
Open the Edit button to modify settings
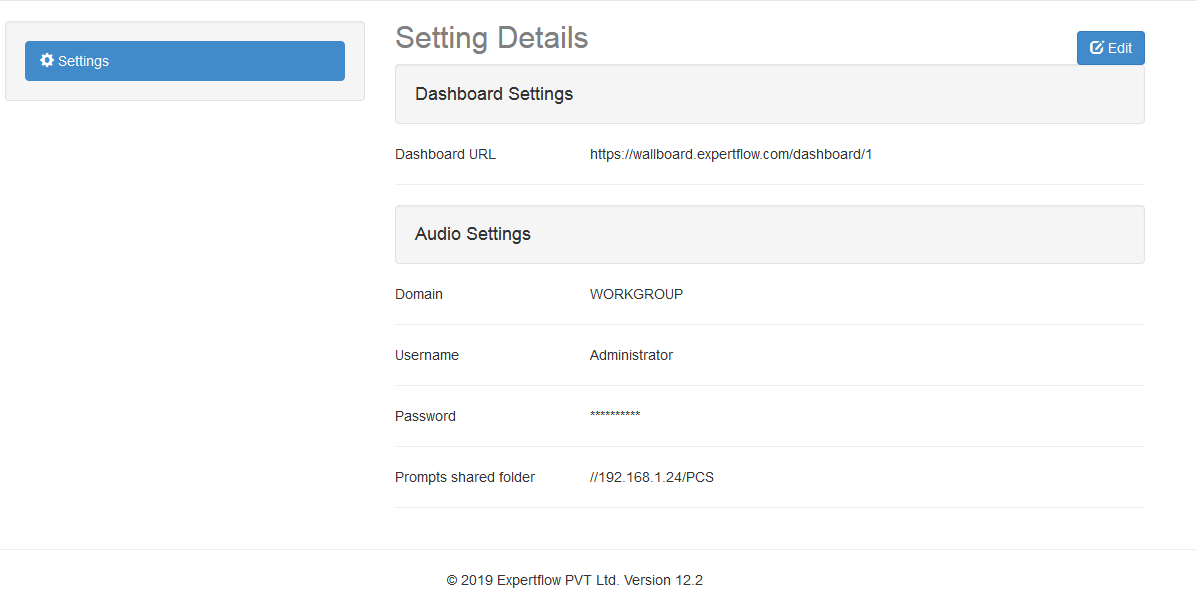tap(1110, 47)
